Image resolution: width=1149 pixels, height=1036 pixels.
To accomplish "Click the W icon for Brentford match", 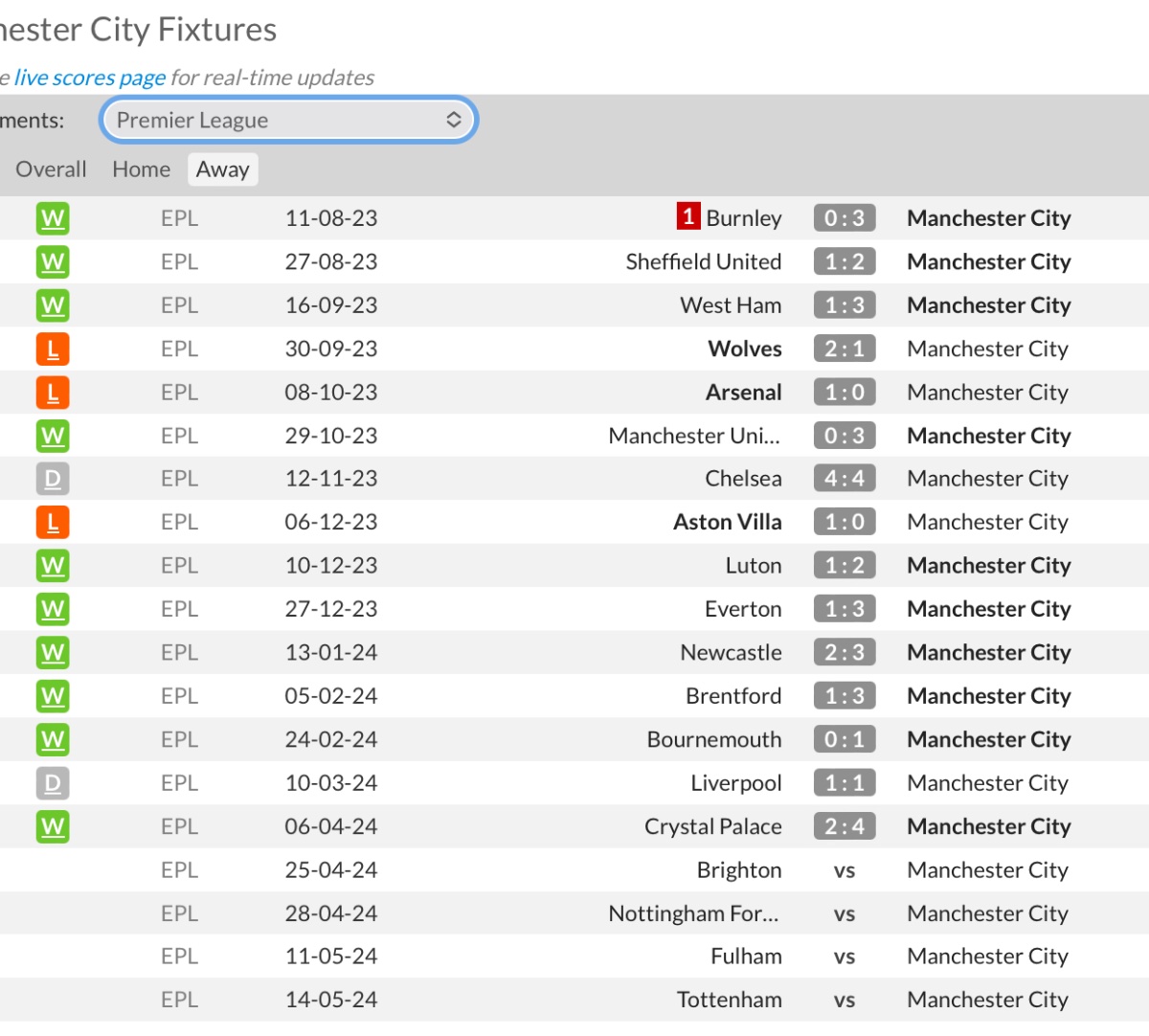I will (53, 696).
